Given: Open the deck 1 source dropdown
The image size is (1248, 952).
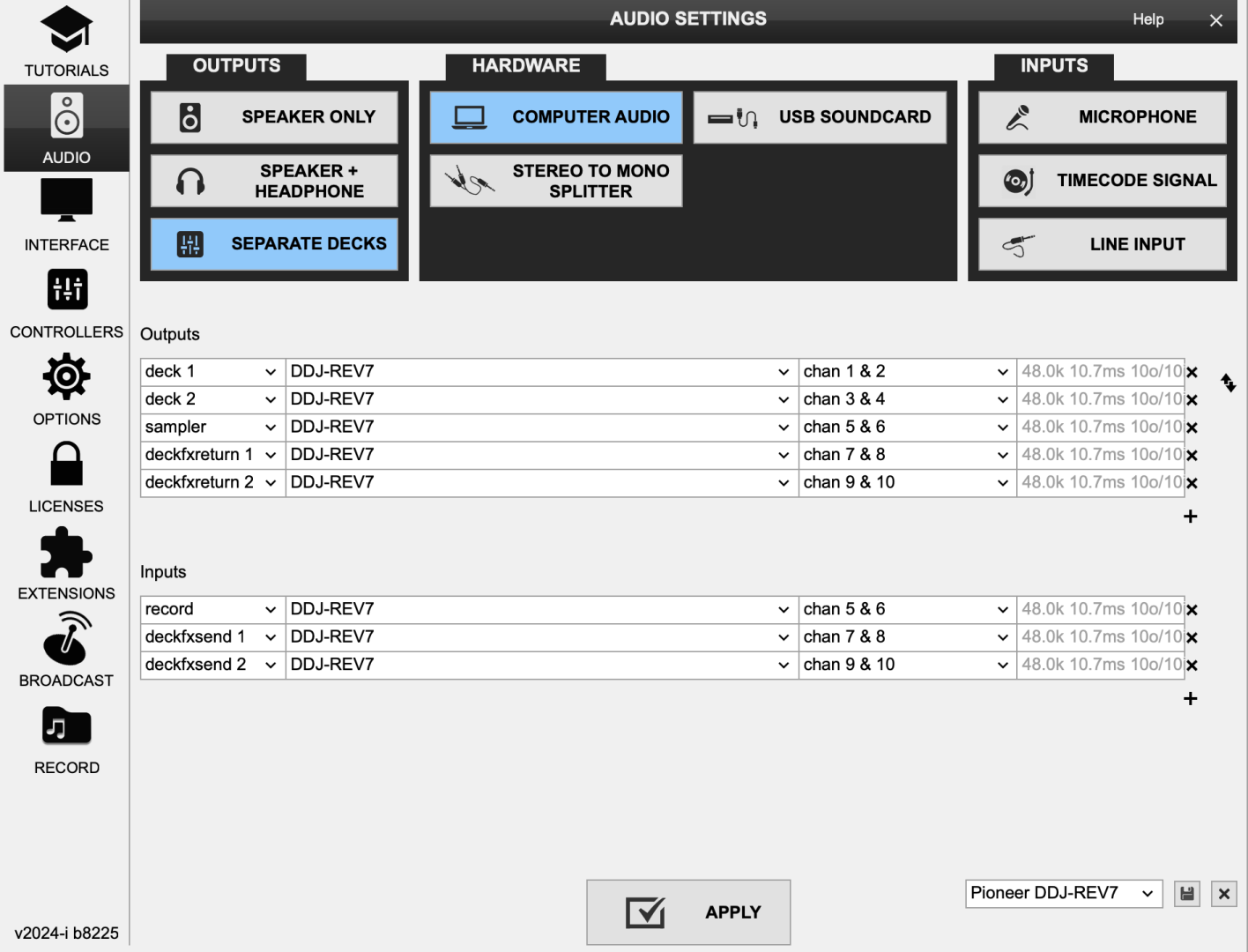Looking at the screenshot, I should (x=212, y=372).
